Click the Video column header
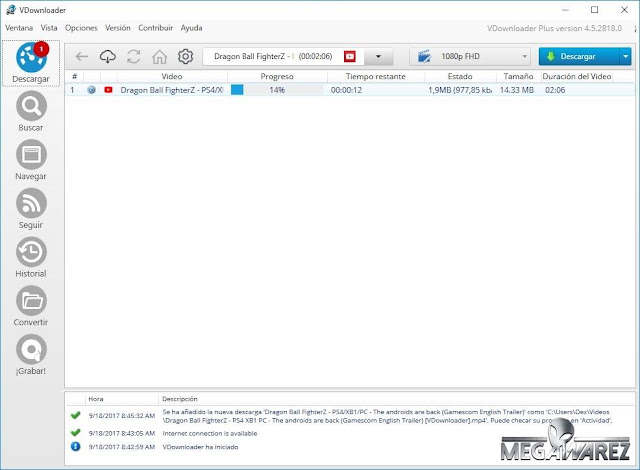 click(x=172, y=76)
